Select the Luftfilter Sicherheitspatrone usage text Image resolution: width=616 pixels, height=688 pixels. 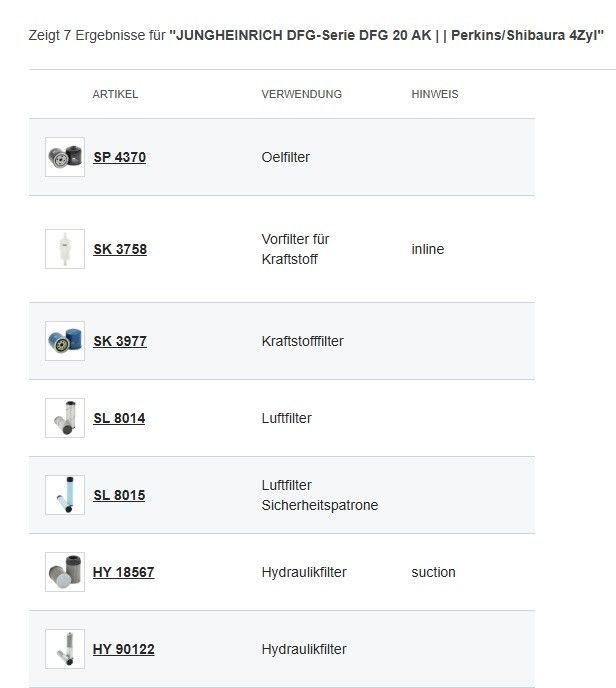tap(320, 495)
